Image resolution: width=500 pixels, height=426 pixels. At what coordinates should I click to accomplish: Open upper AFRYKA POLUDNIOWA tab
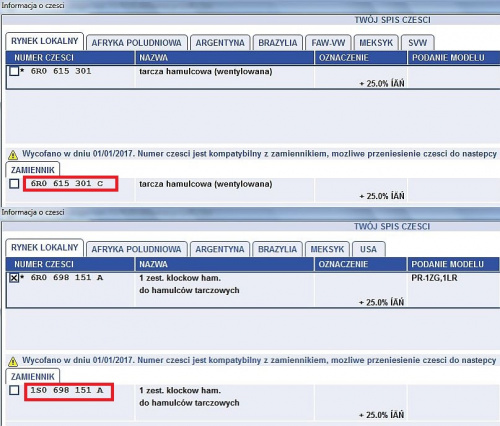coord(137,43)
